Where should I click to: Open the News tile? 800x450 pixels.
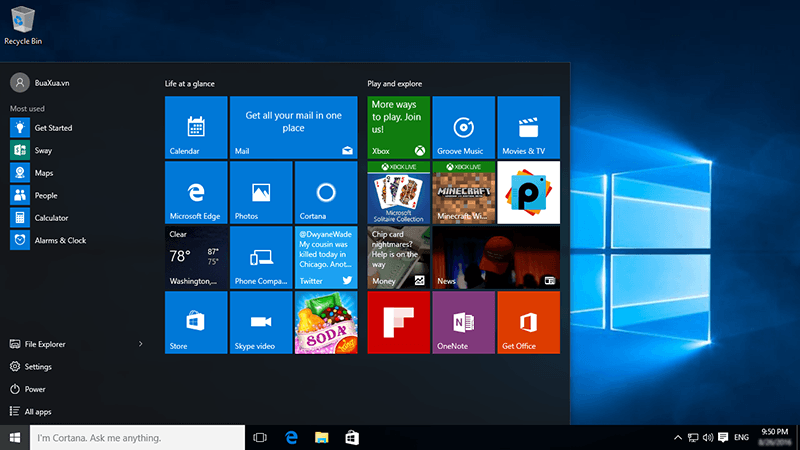point(496,258)
